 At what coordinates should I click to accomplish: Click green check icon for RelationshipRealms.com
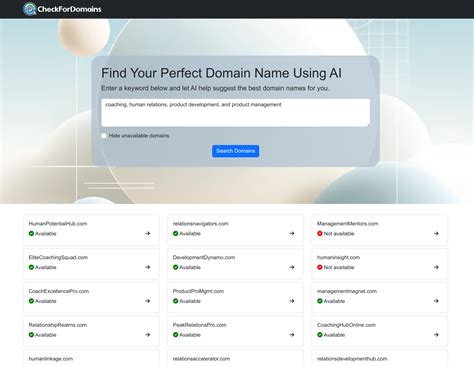pyautogui.click(x=31, y=335)
